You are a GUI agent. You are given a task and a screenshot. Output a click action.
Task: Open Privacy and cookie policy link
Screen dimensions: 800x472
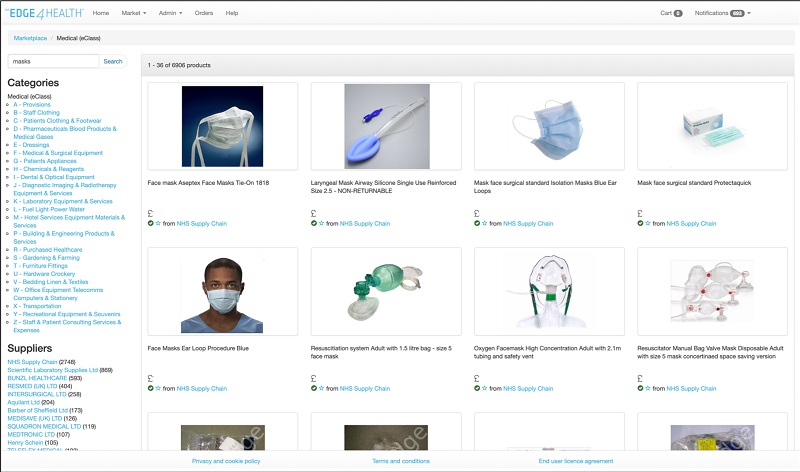point(226,461)
